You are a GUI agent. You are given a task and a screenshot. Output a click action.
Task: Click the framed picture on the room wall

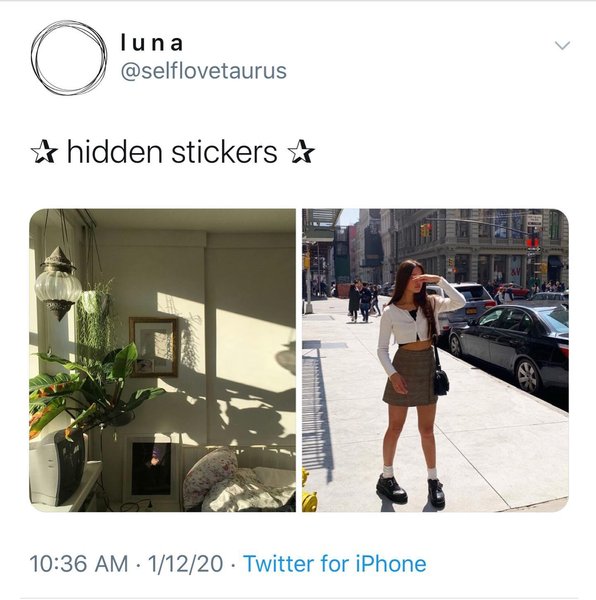point(154,347)
